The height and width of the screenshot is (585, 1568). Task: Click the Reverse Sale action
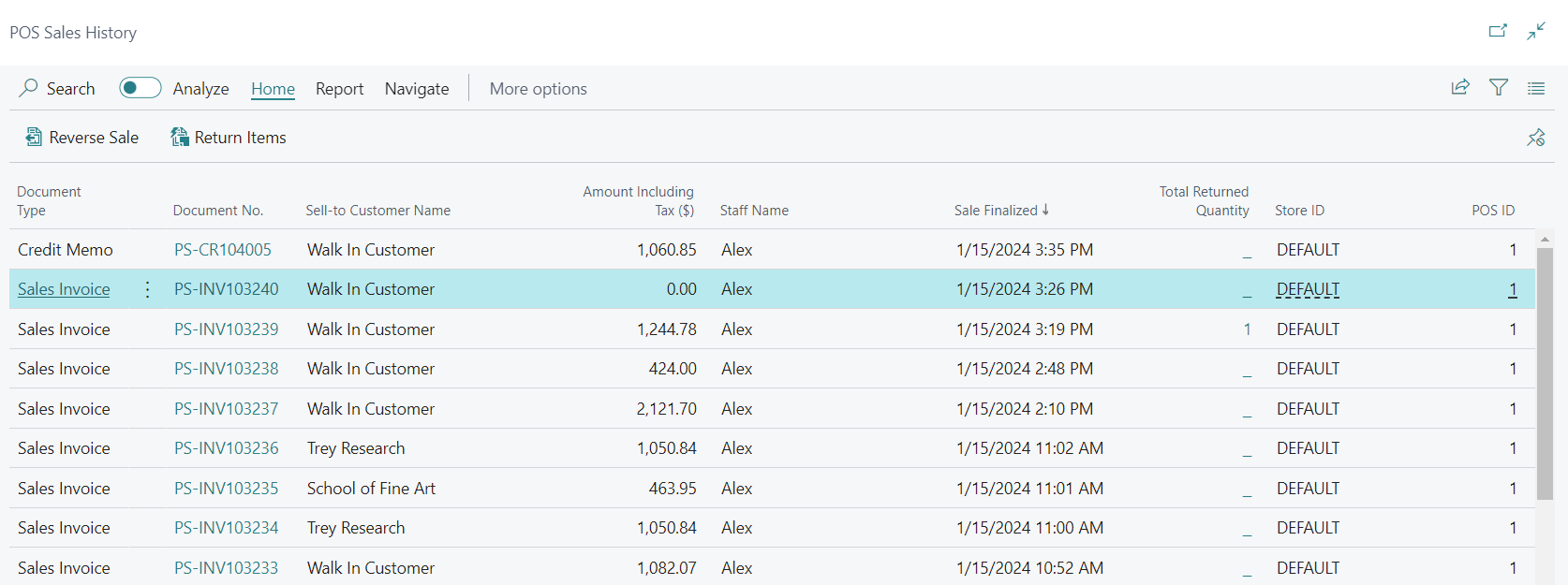[x=82, y=138]
